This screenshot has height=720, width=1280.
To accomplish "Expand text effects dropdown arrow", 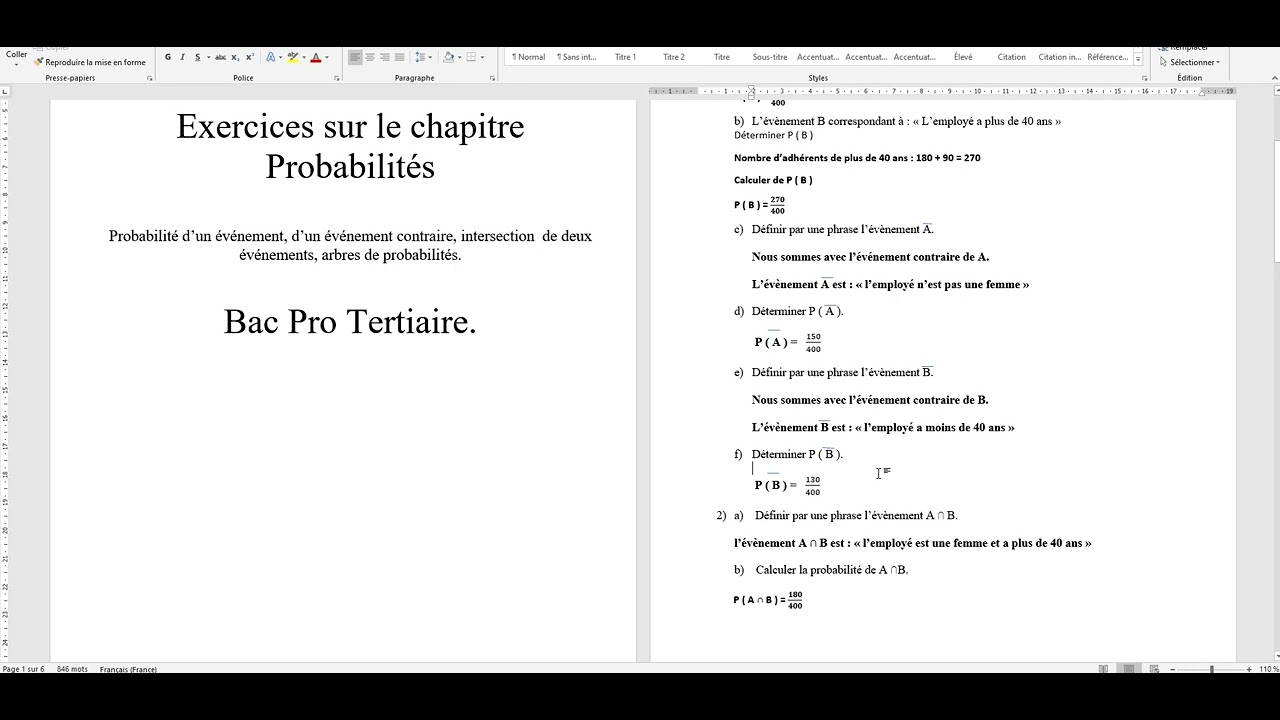I will click(281, 57).
